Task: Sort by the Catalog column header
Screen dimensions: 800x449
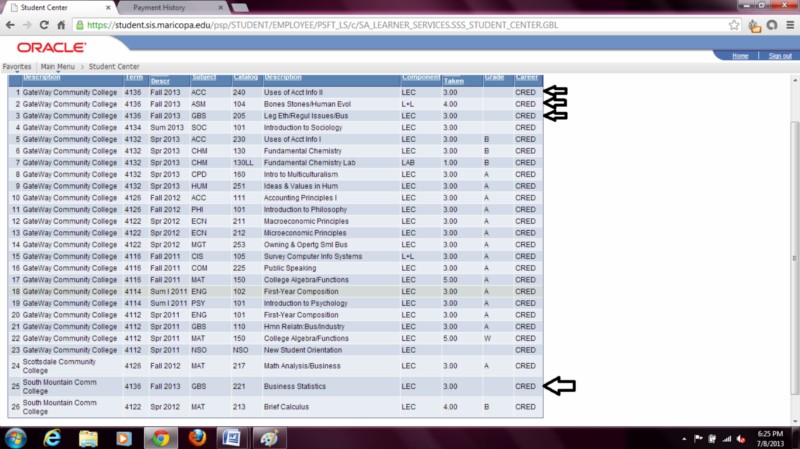Action: (x=245, y=77)
